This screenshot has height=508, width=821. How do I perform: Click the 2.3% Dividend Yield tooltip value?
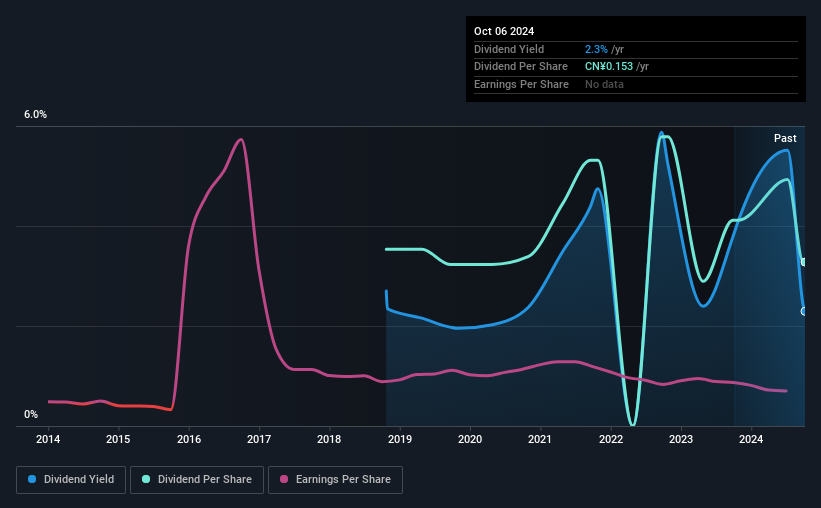[x=596, y=49]
